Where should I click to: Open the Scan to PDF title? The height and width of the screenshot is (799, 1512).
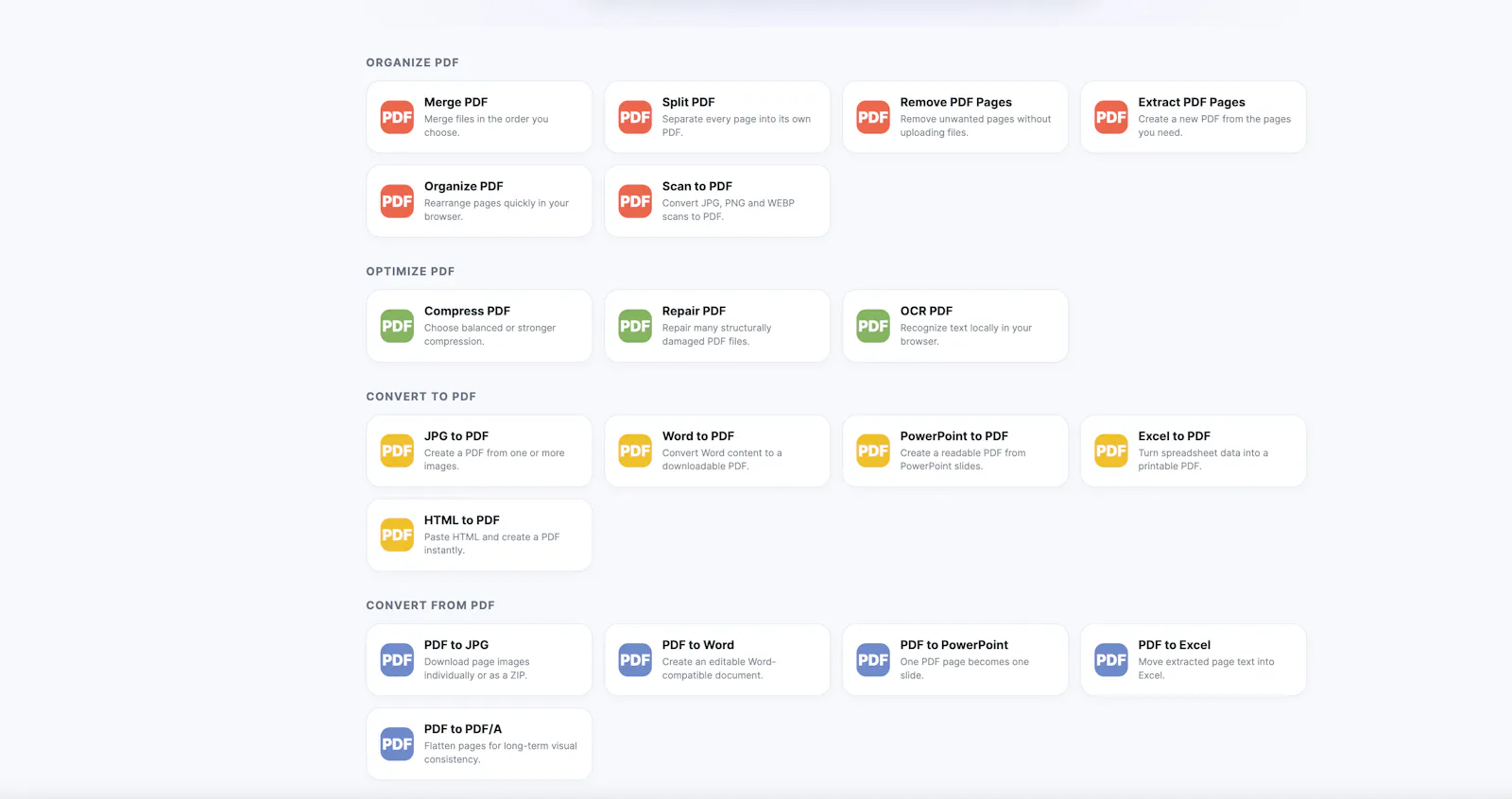696,186
